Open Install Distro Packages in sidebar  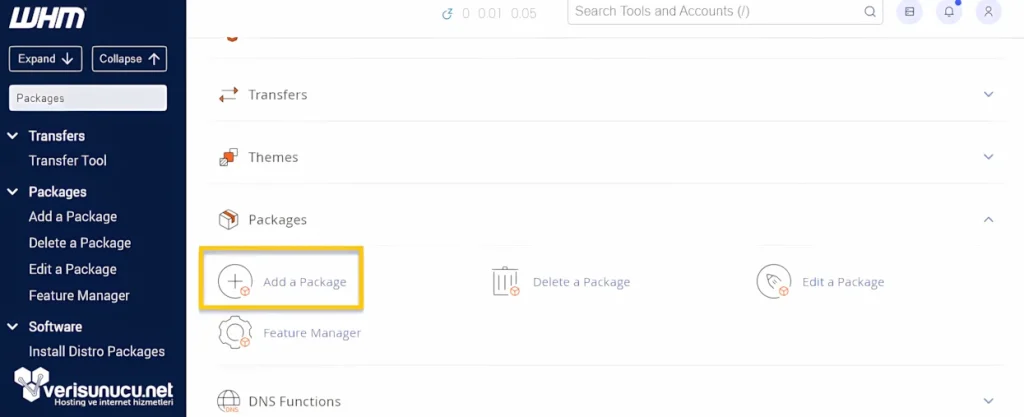click(x=97, y=352)
